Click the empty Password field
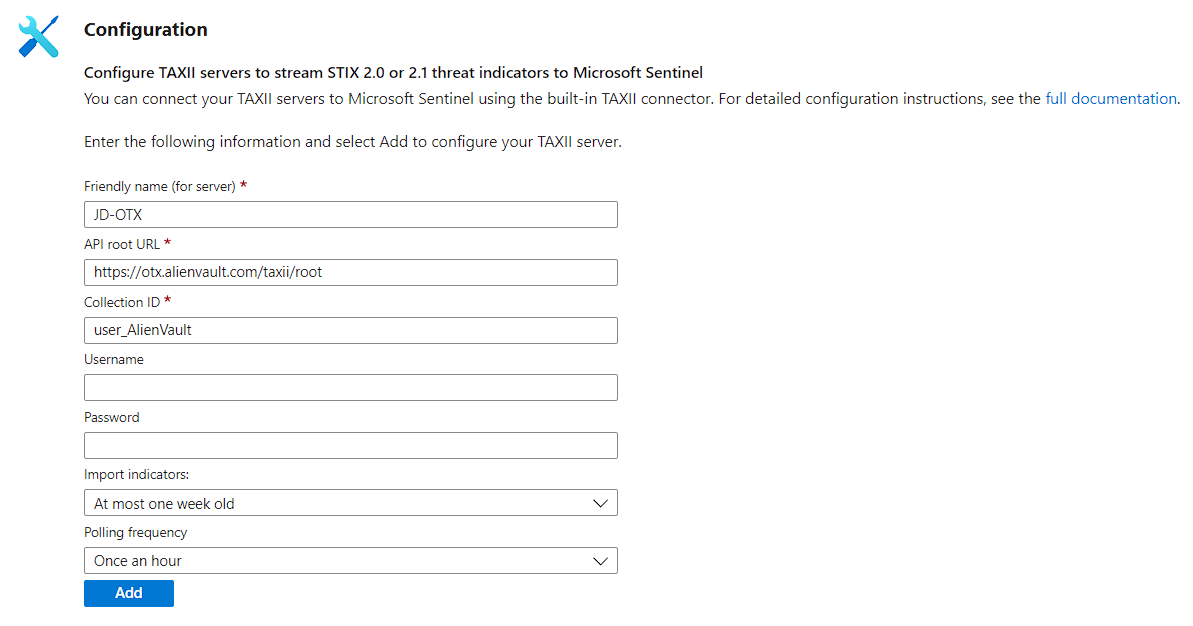This screenshot has width=1193, height=626. [350, 445]
